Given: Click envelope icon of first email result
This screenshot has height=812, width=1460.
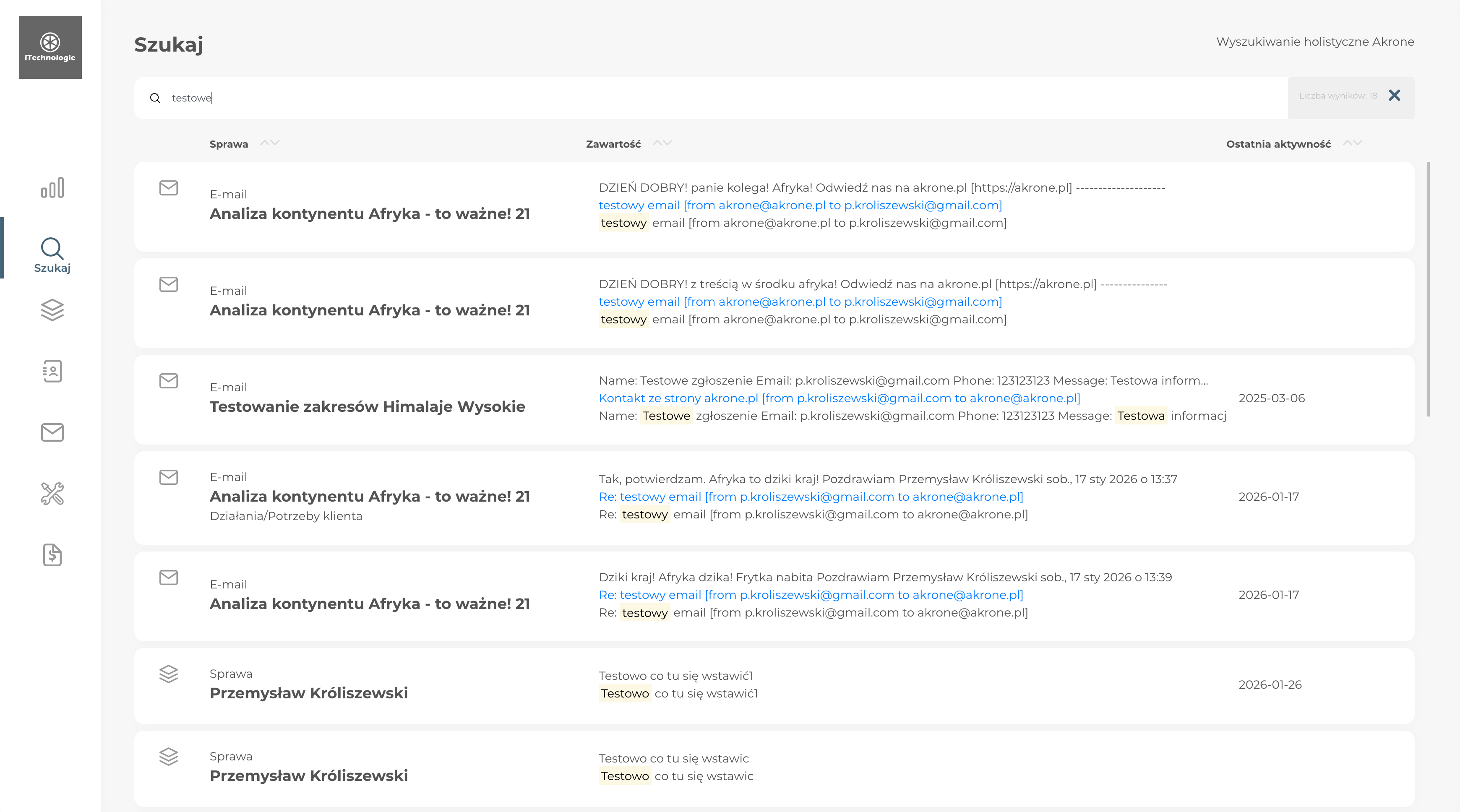Looking at the screenshot, I should pos(168,187).
